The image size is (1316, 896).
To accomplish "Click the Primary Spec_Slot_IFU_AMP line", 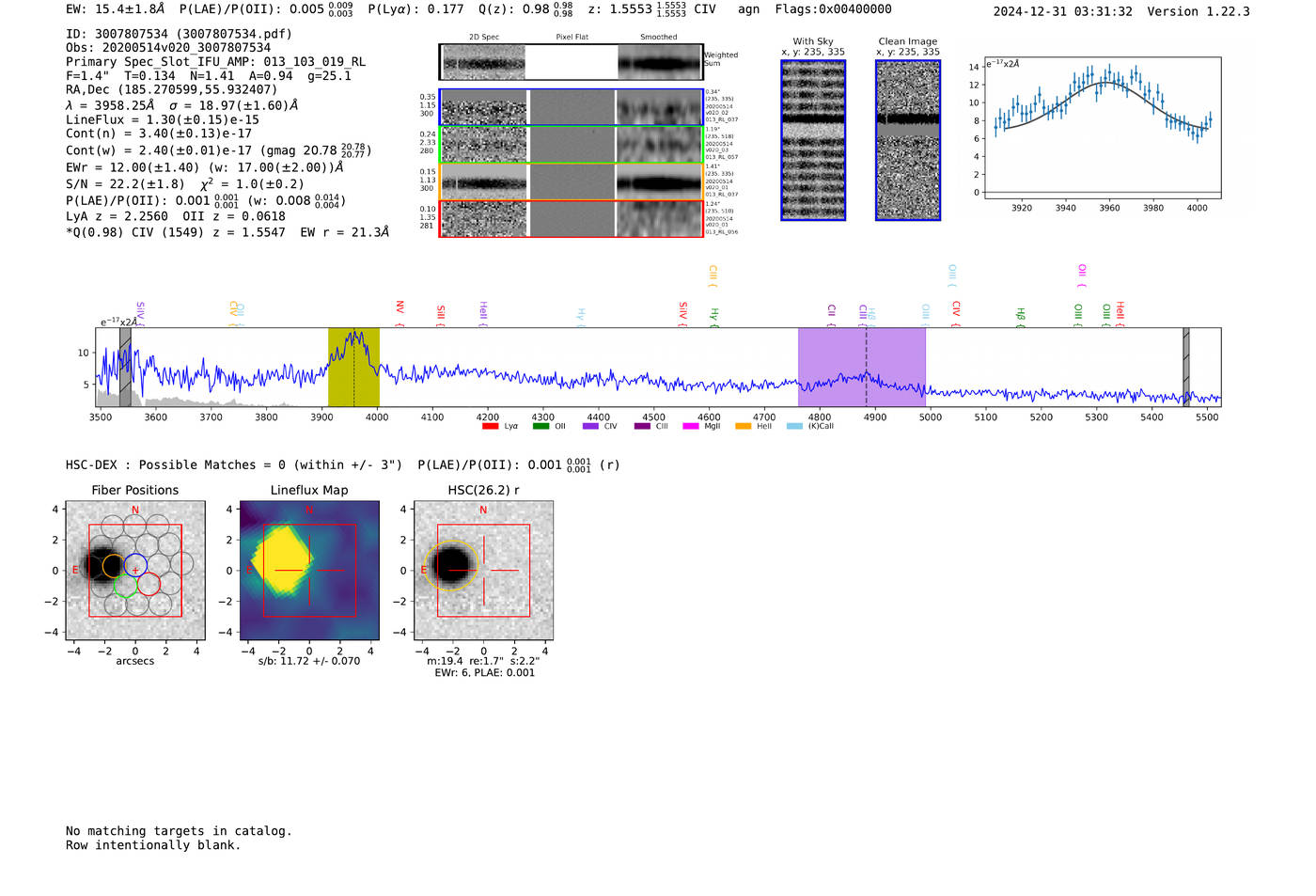I will pos(215,62).
